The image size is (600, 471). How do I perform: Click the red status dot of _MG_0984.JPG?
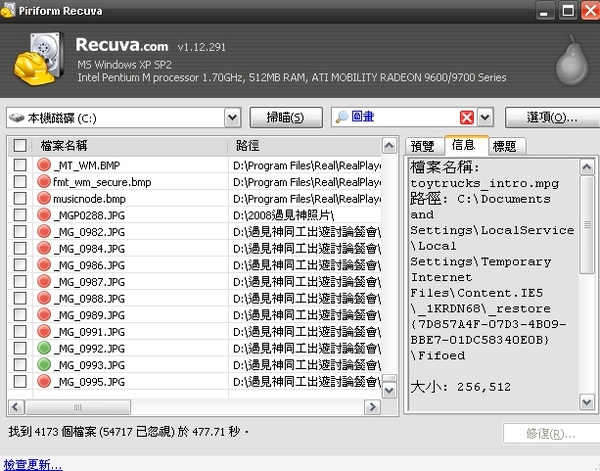pyautogui.click(x=44, y=248)
